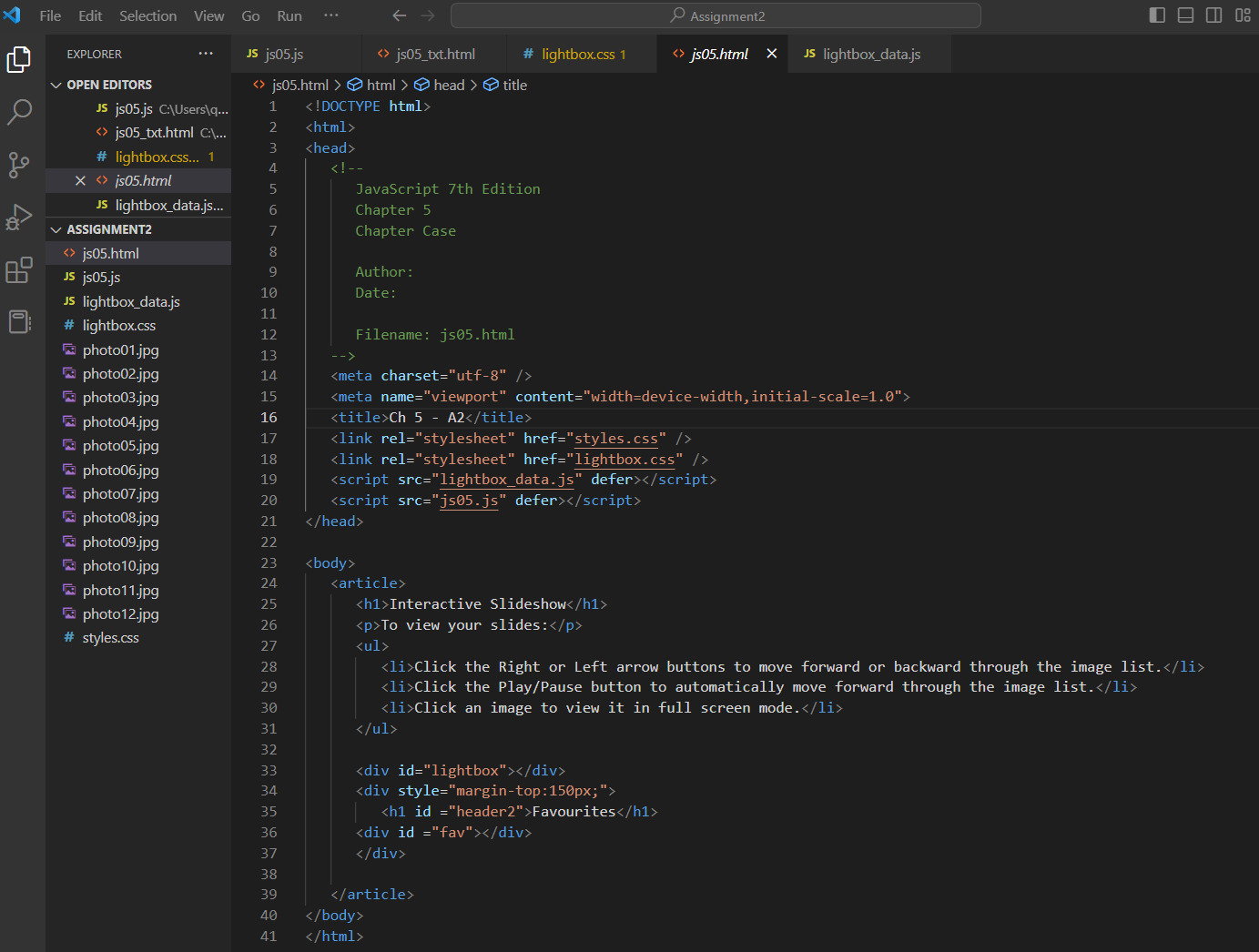
Task: Open photo01.jpg in the file tree
Action: (138, 349)
